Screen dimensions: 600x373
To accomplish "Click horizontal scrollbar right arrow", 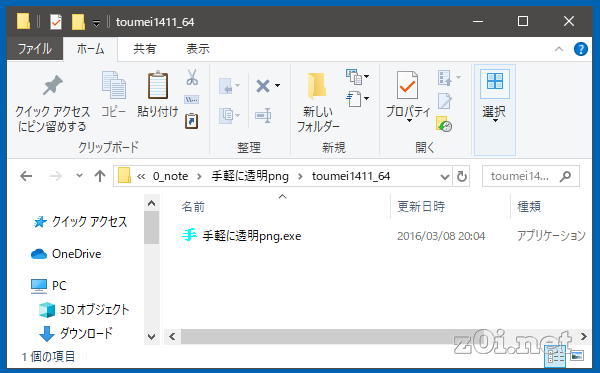I will [x=584, y=337].
